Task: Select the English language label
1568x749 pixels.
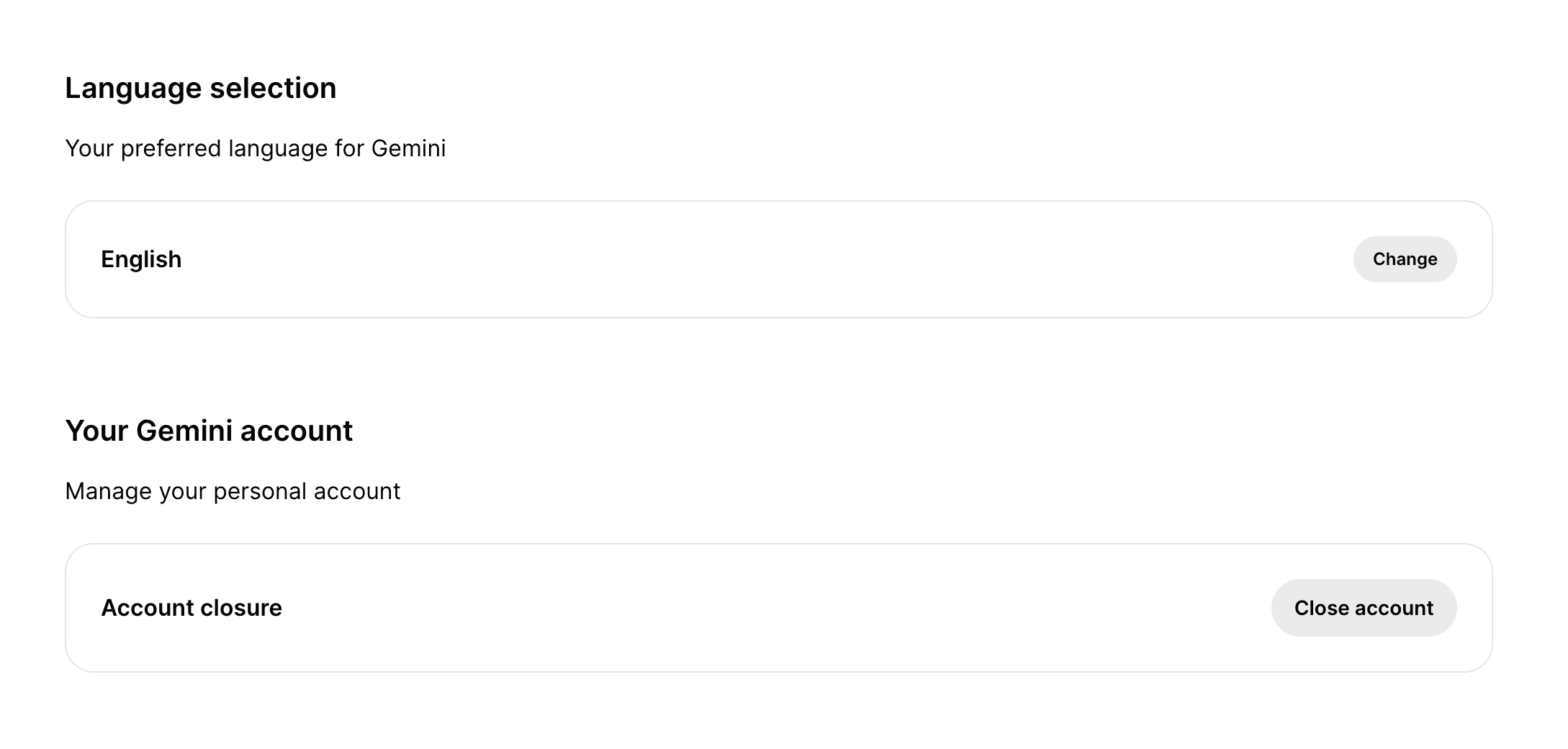Action: tap(141, 259)
